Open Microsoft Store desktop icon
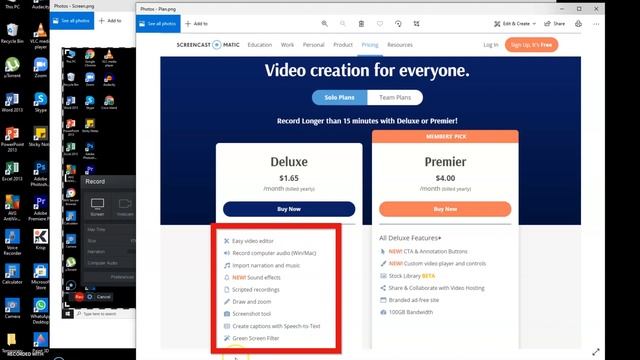 (40, 277)
